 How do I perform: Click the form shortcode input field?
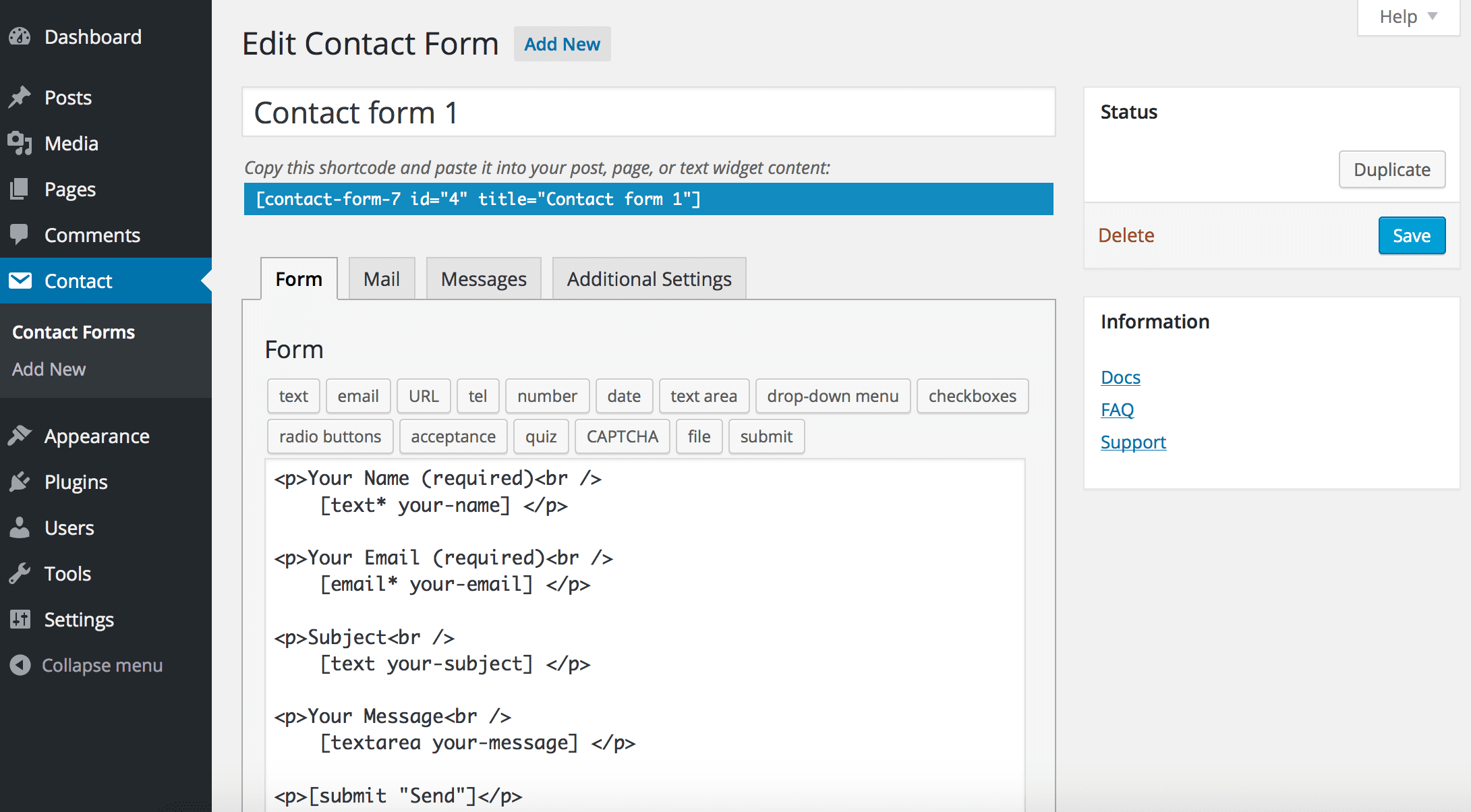[x=648, y=199]
